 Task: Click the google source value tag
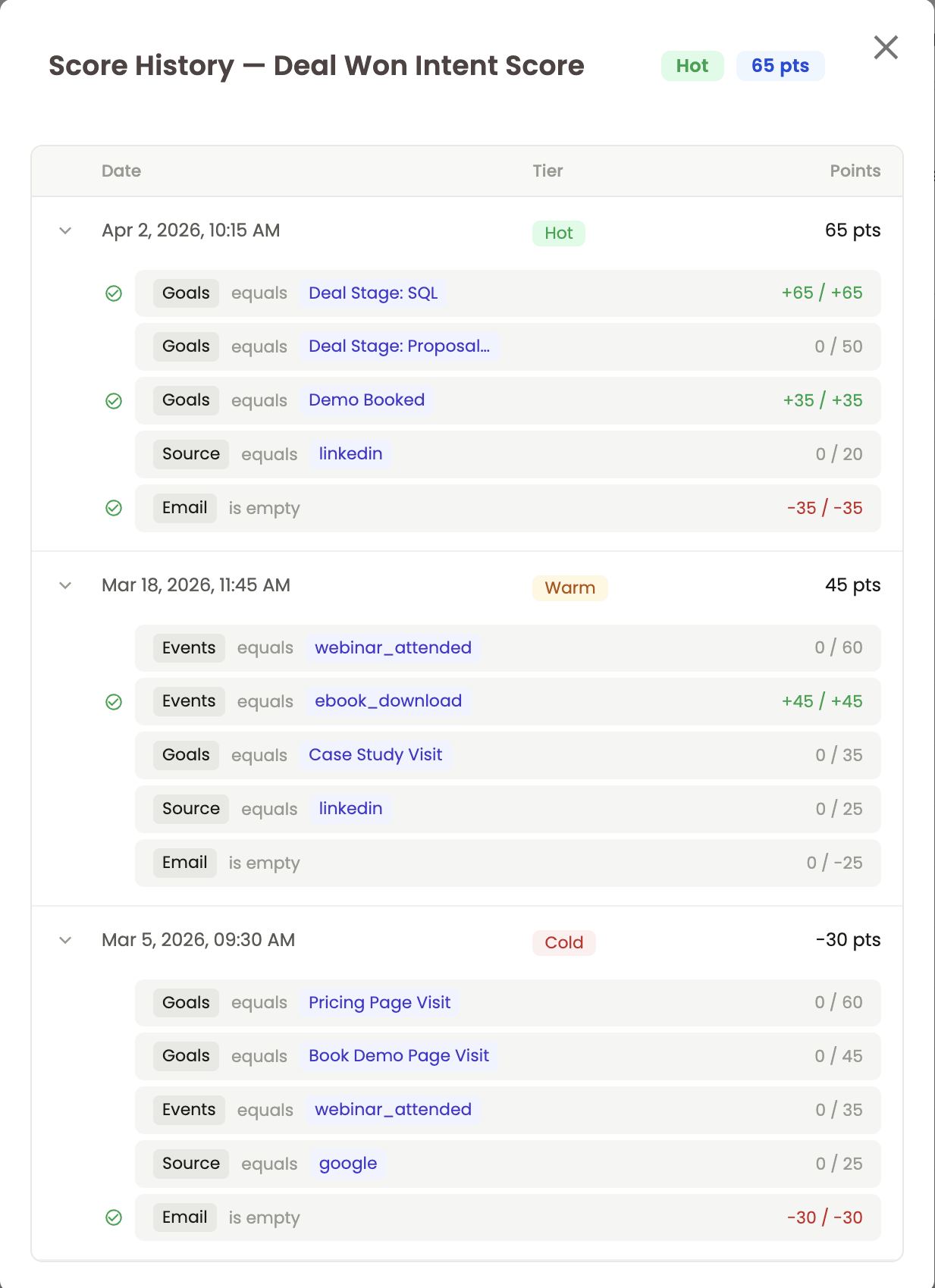point(348,1164)
